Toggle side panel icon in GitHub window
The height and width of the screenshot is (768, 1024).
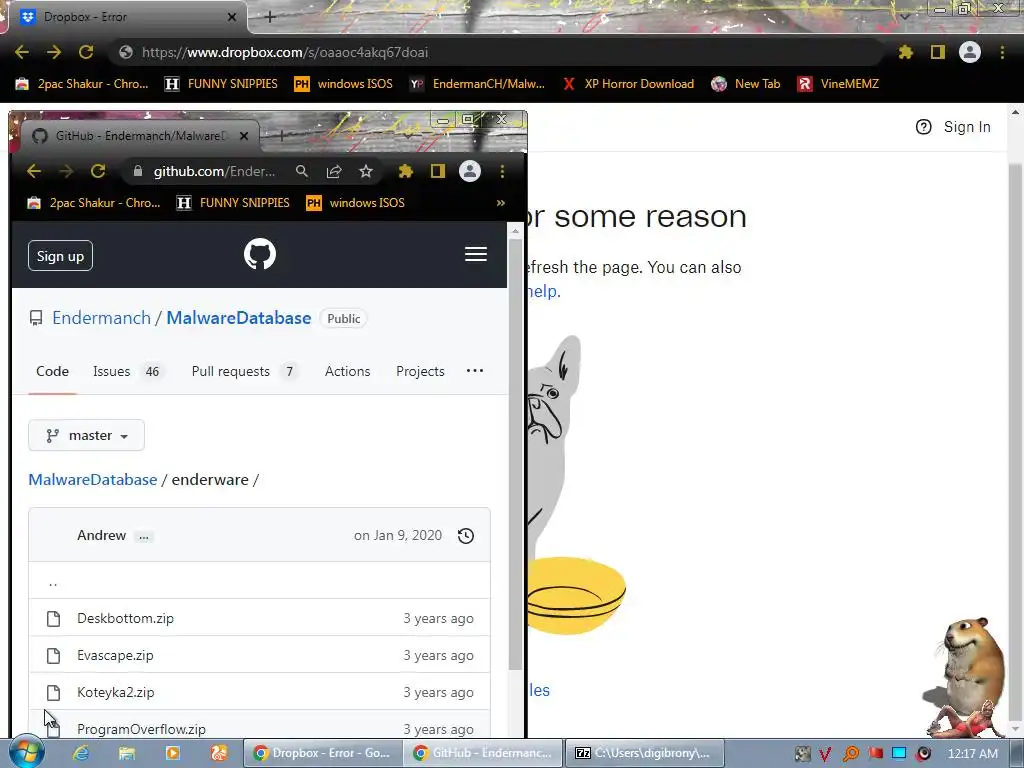(x=438, y=171)
